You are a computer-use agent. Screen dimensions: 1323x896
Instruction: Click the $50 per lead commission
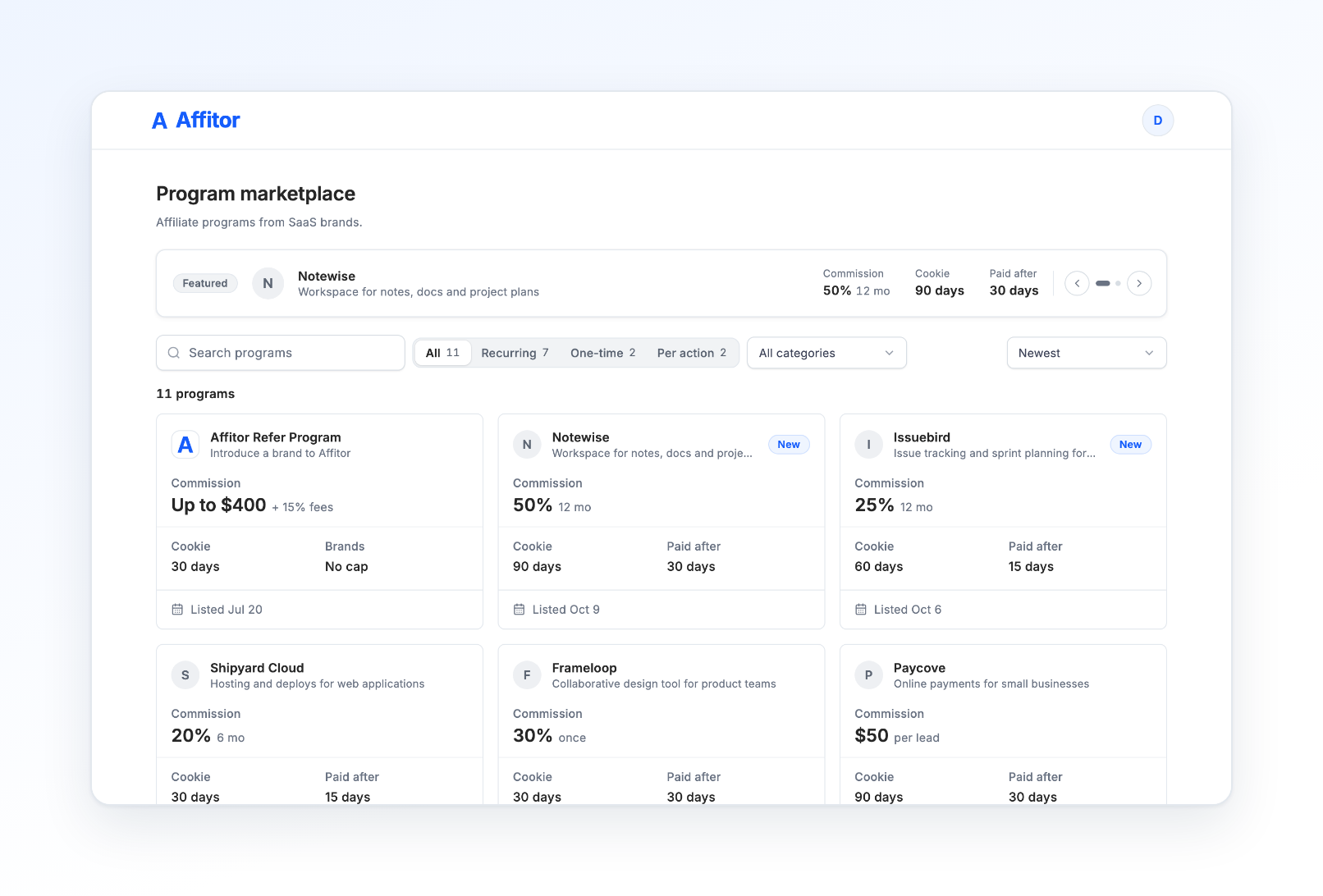click(x=897, y=736)
